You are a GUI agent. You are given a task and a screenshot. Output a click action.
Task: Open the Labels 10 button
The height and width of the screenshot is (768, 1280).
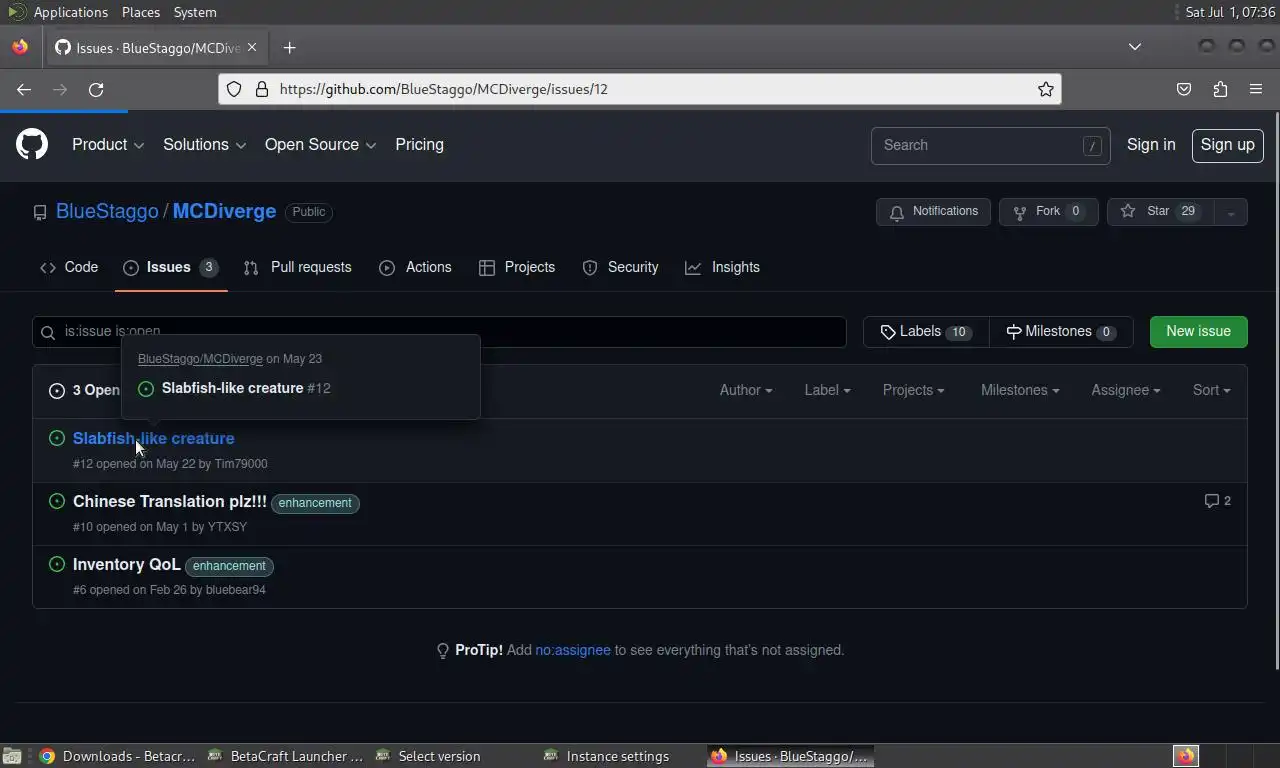[926, 331]
